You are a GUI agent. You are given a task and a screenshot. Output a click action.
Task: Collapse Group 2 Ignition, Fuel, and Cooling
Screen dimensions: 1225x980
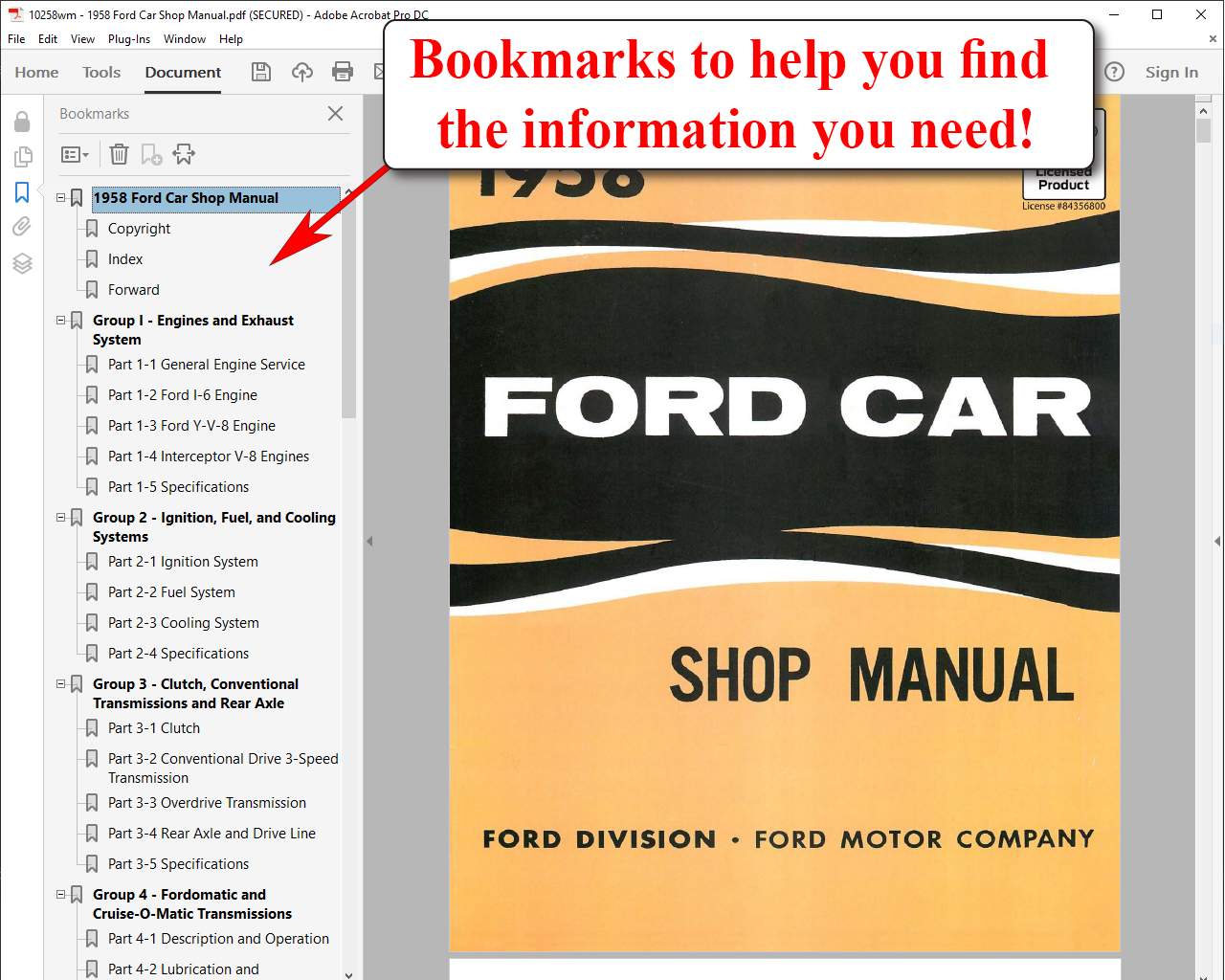click(61, 518)
